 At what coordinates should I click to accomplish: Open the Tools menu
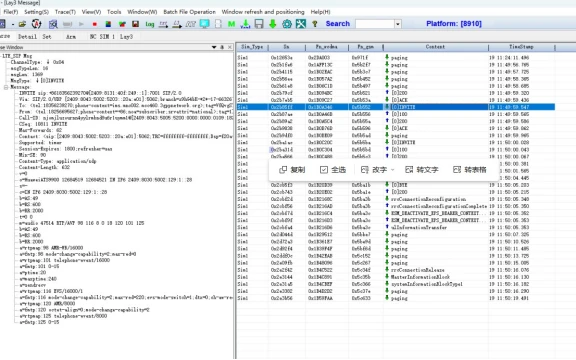(x=114, y=12)
